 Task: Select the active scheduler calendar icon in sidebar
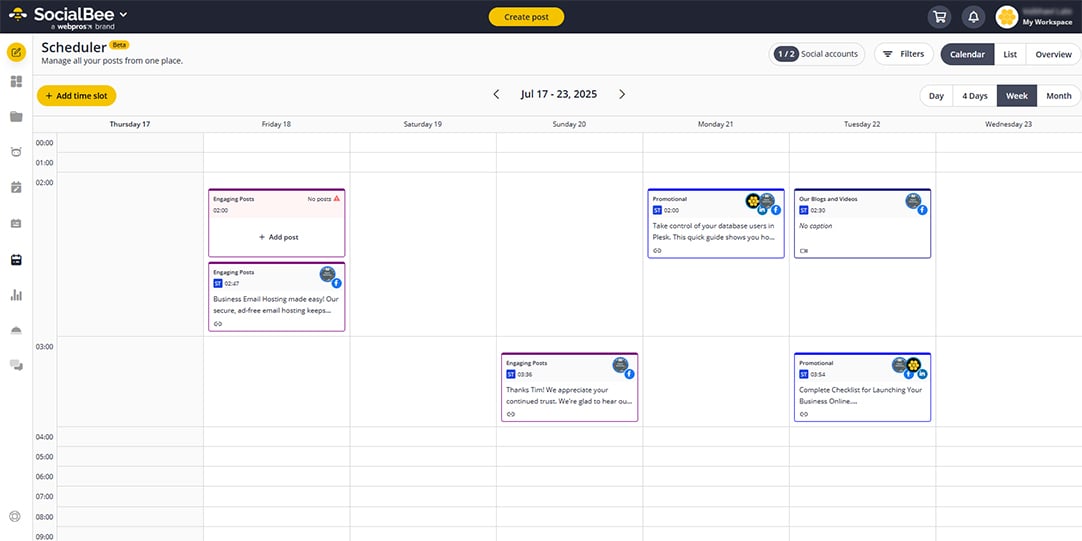(x=17, y=259)
